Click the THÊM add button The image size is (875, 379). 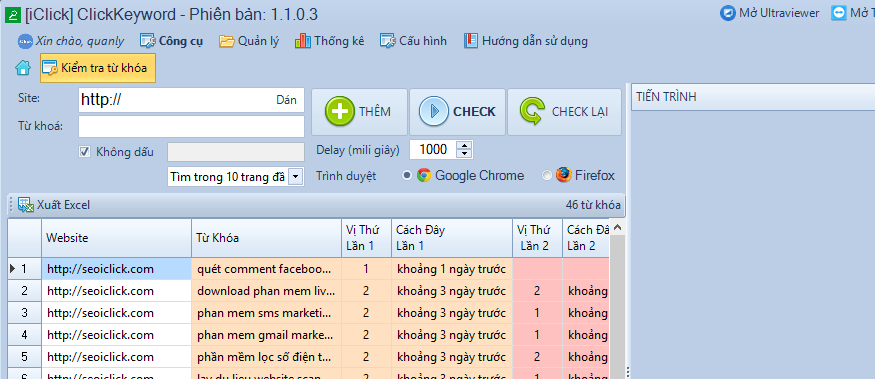click(359, 112)
